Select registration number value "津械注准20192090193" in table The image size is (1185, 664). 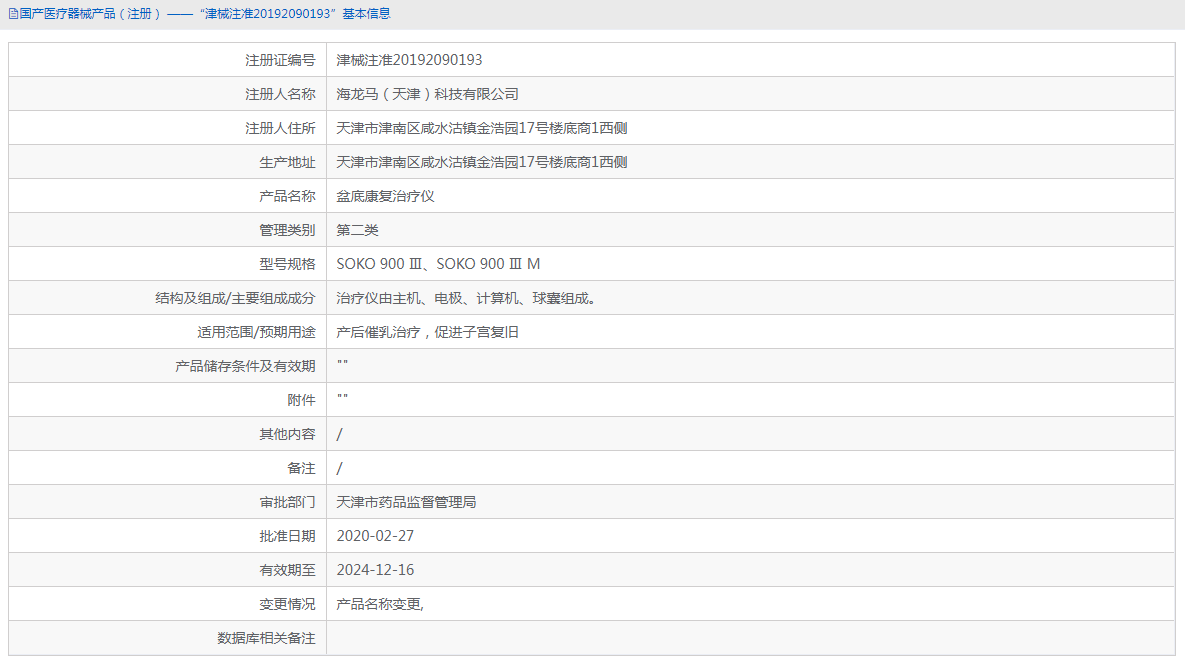pos(409,60)
